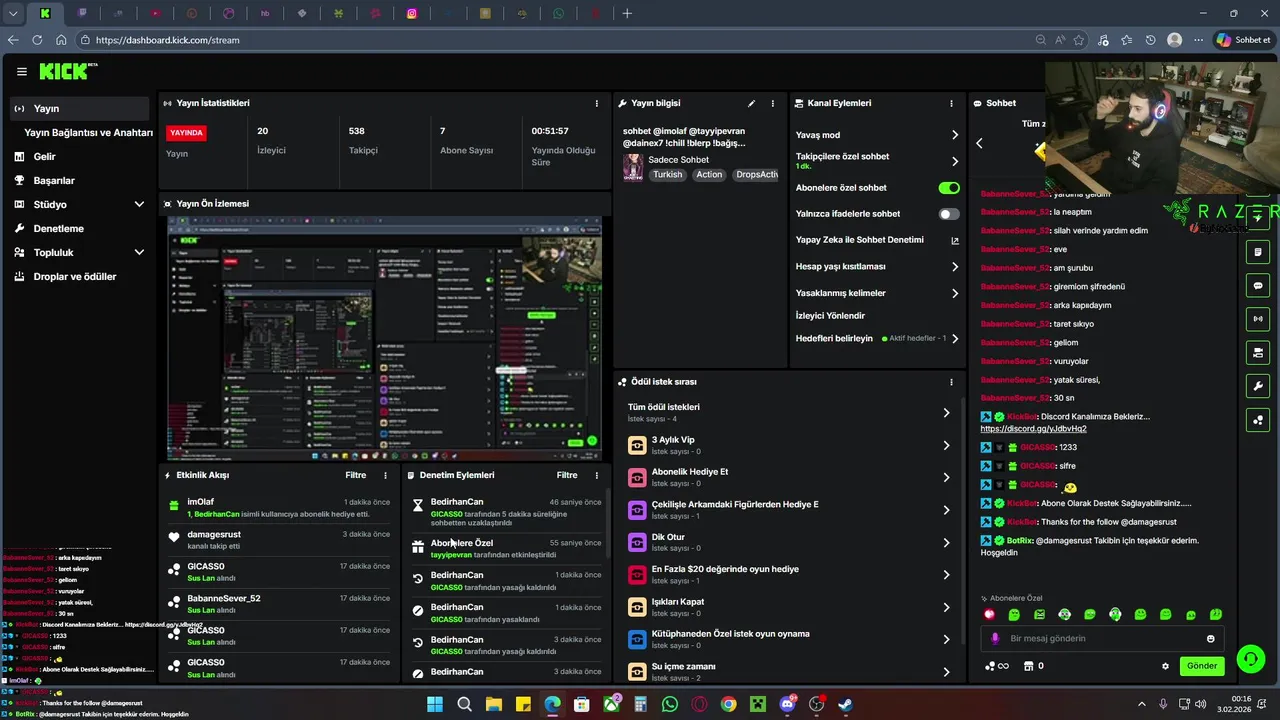The height and width of the screenshot is (720, 1280).
Task: Click the channel points icon in the chat sidebar
Action: click(1258, 420)
